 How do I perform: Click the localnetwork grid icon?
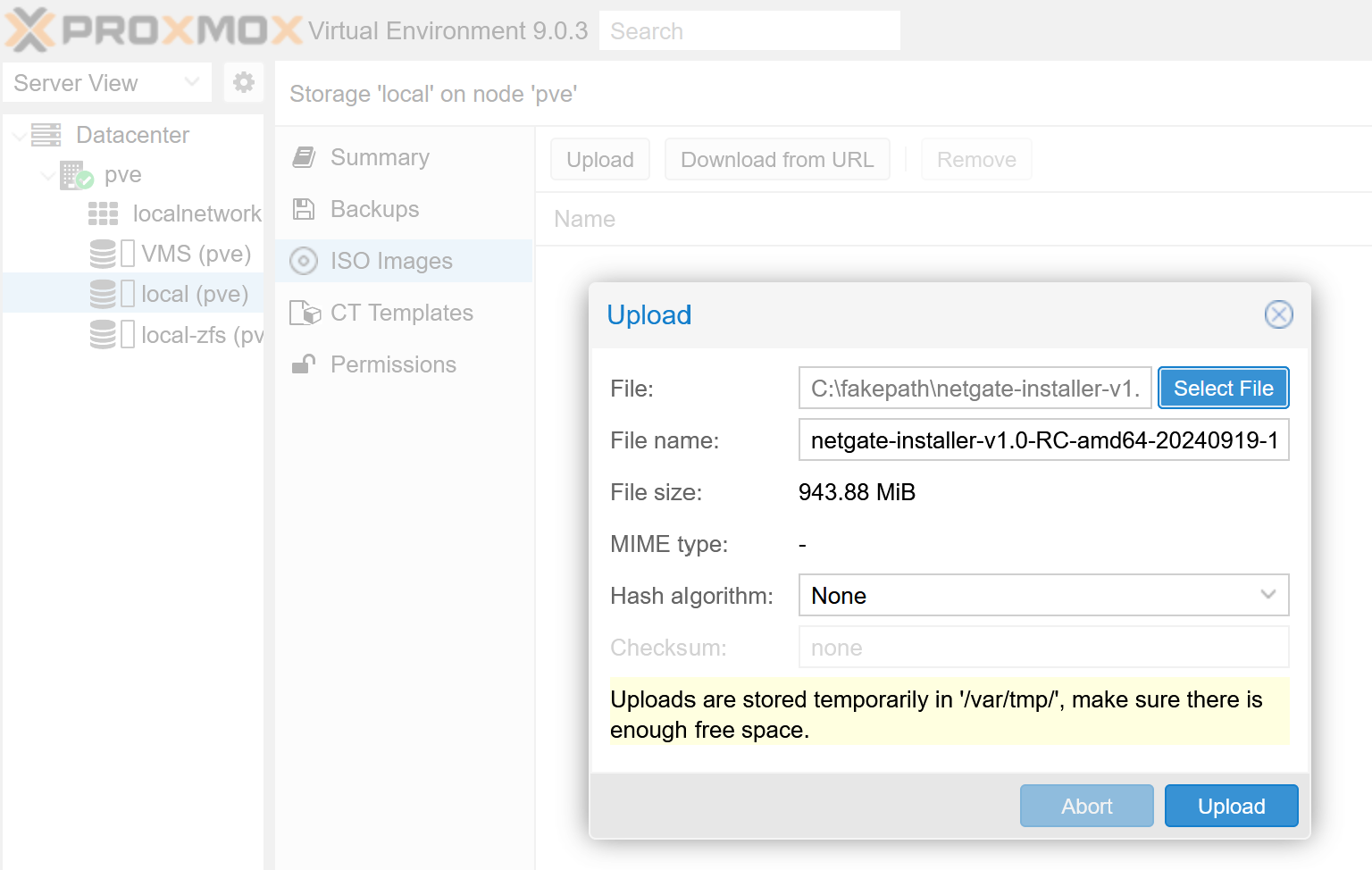coord(103,214)
